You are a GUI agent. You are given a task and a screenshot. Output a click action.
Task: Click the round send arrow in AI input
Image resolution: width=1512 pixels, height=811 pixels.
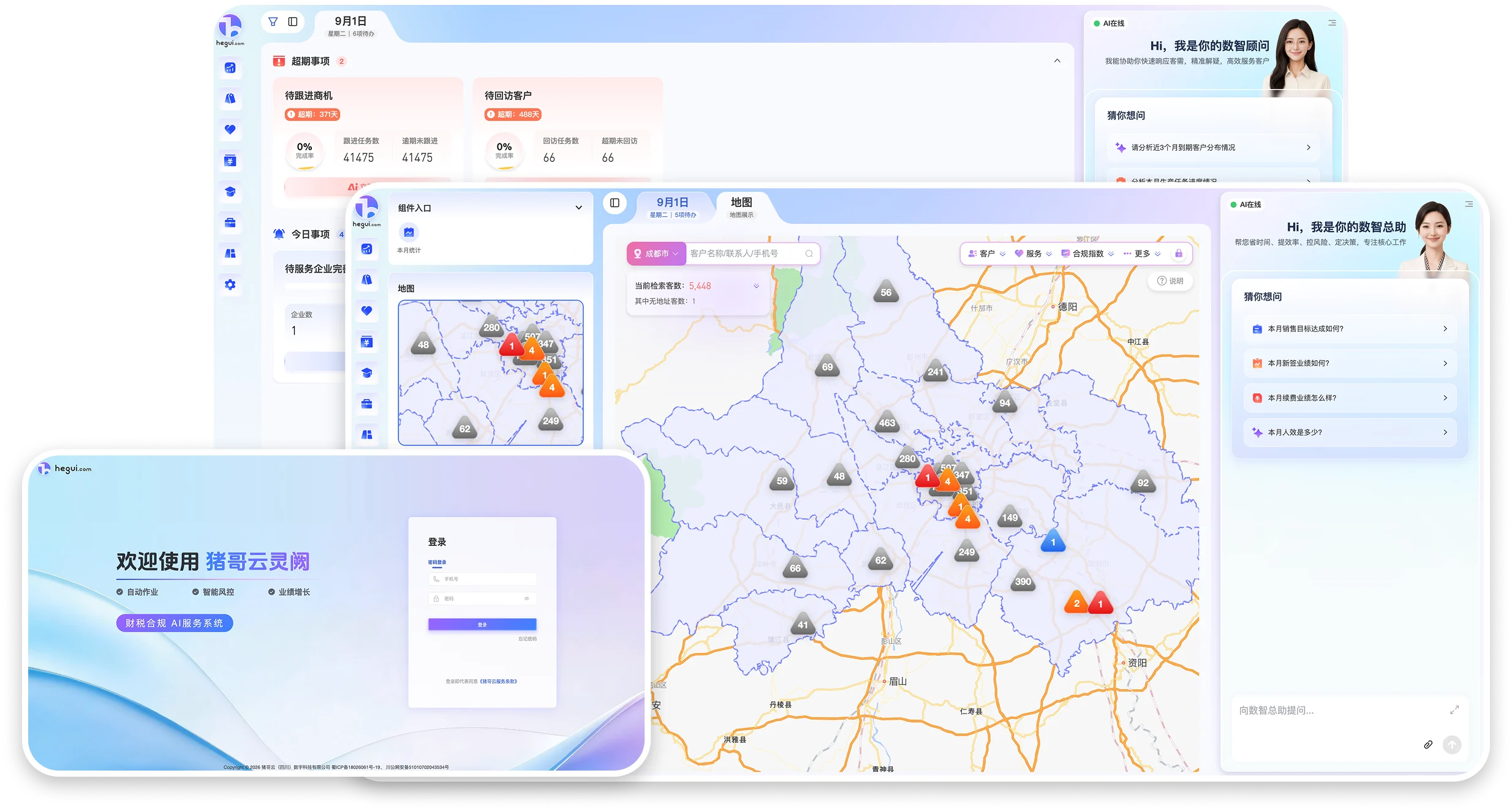pyautogui.click(x=1452, y=745)
